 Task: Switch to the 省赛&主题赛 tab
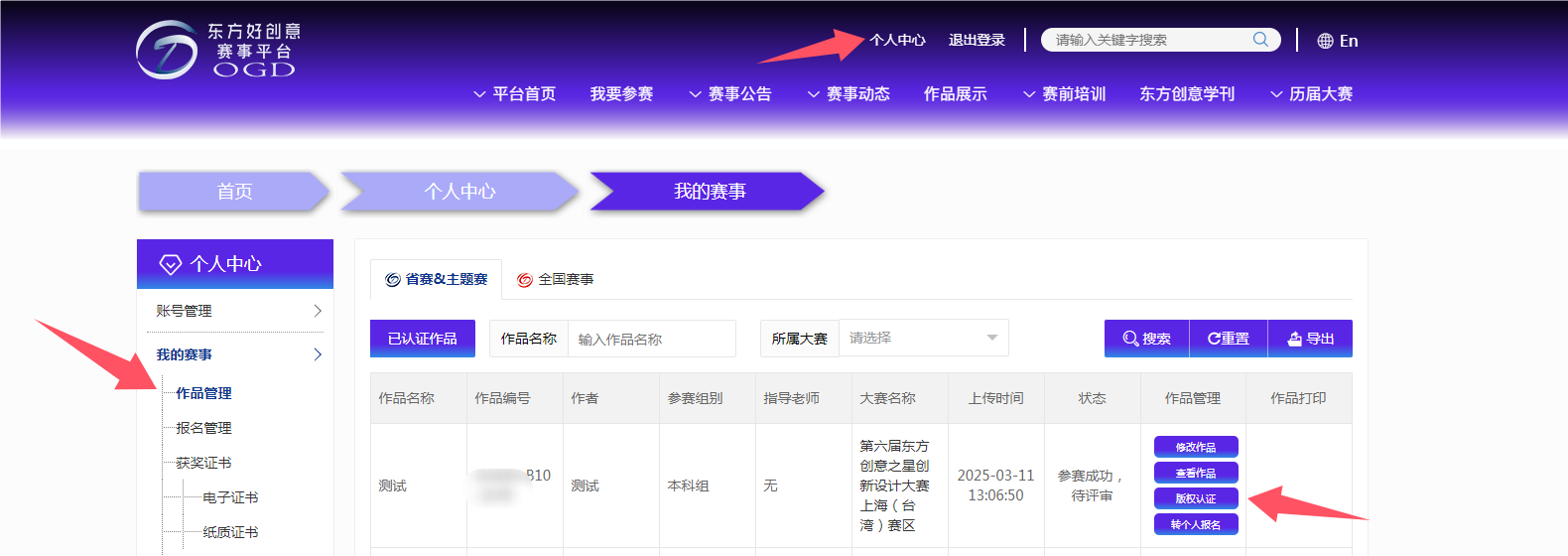tap(437, 280)
